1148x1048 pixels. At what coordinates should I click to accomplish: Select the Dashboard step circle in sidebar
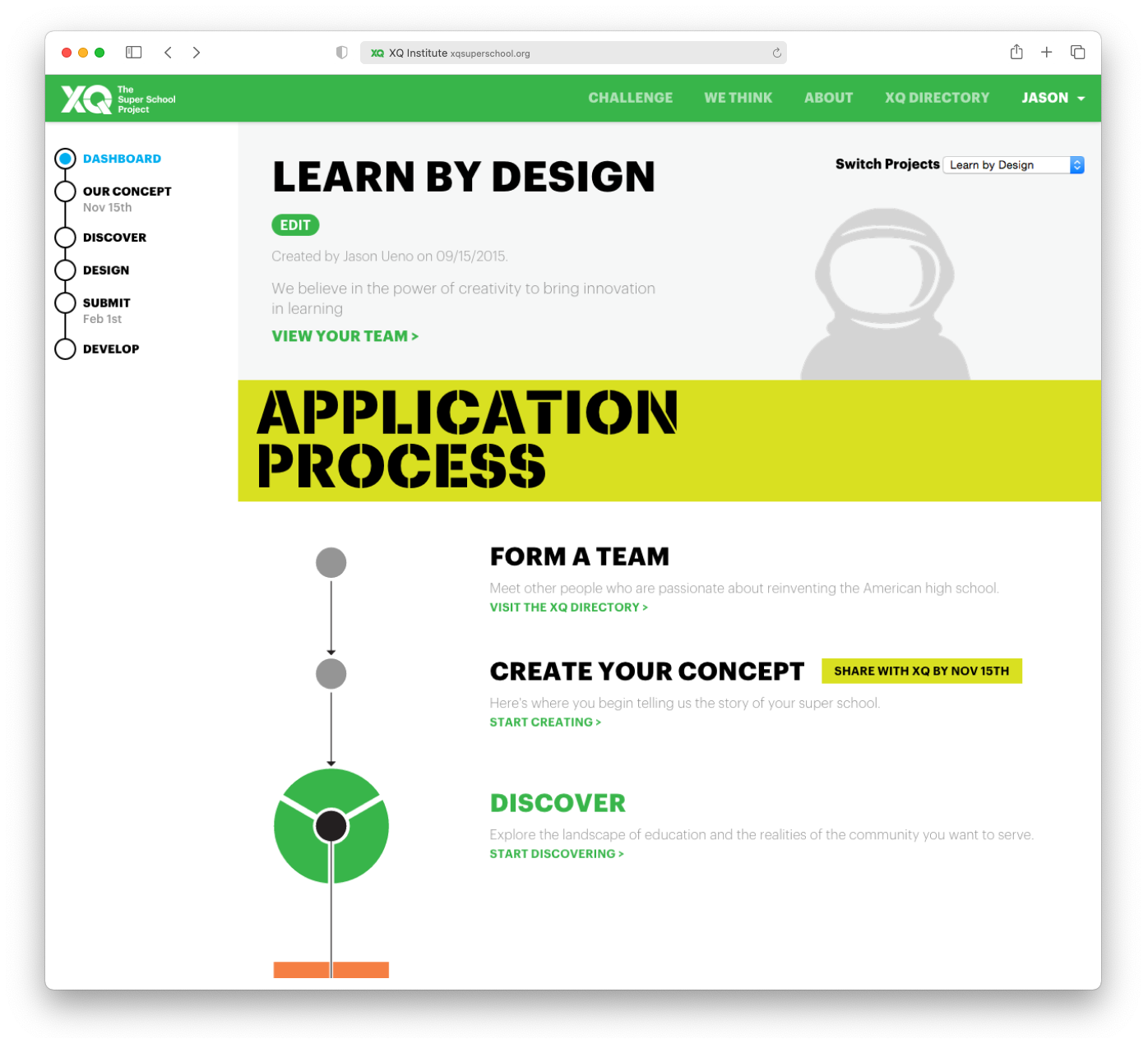tap(65, 159)
